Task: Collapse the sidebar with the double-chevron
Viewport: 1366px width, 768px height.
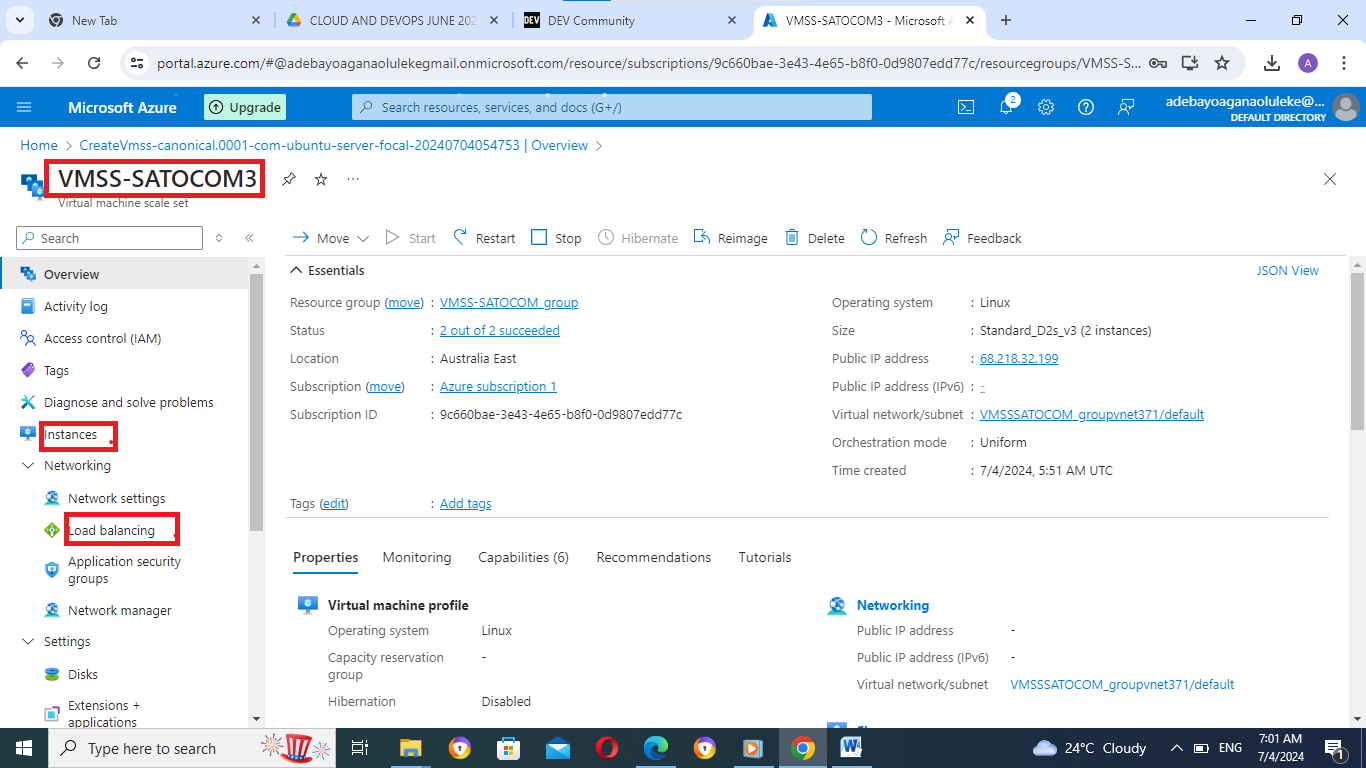Action: (249, 238)
